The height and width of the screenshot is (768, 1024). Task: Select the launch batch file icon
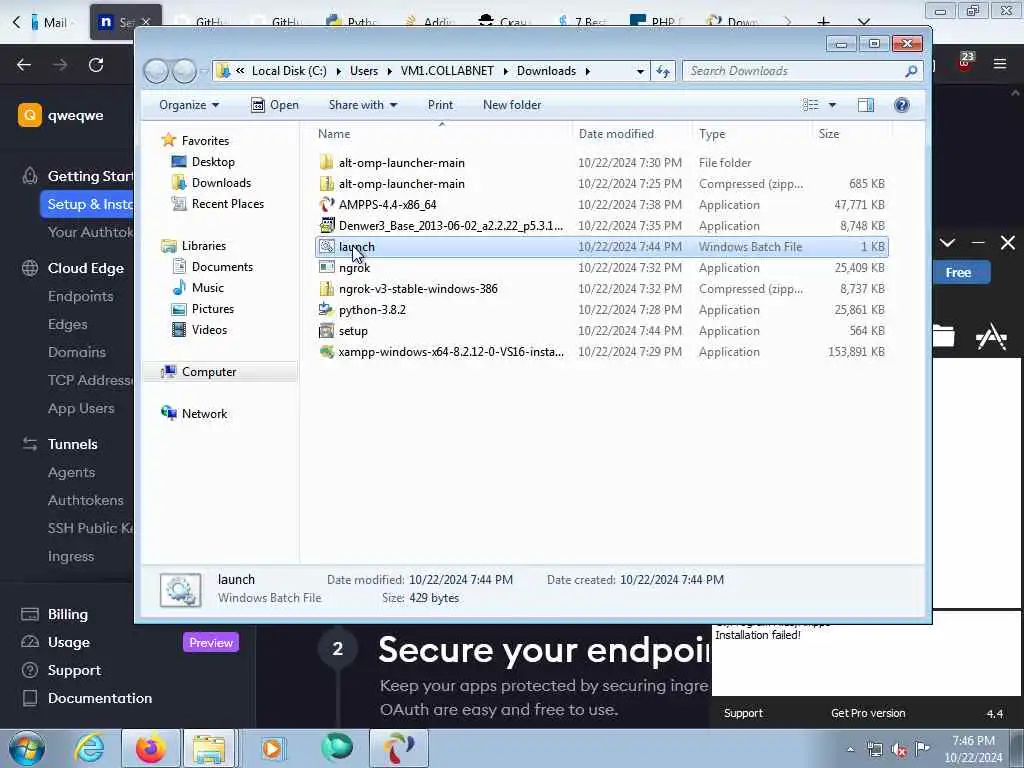click(x=327, y=247)
